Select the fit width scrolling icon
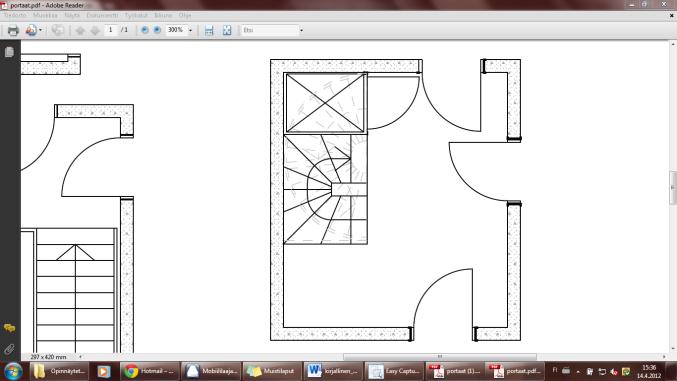The image size is (677, 381). [209, 30]
